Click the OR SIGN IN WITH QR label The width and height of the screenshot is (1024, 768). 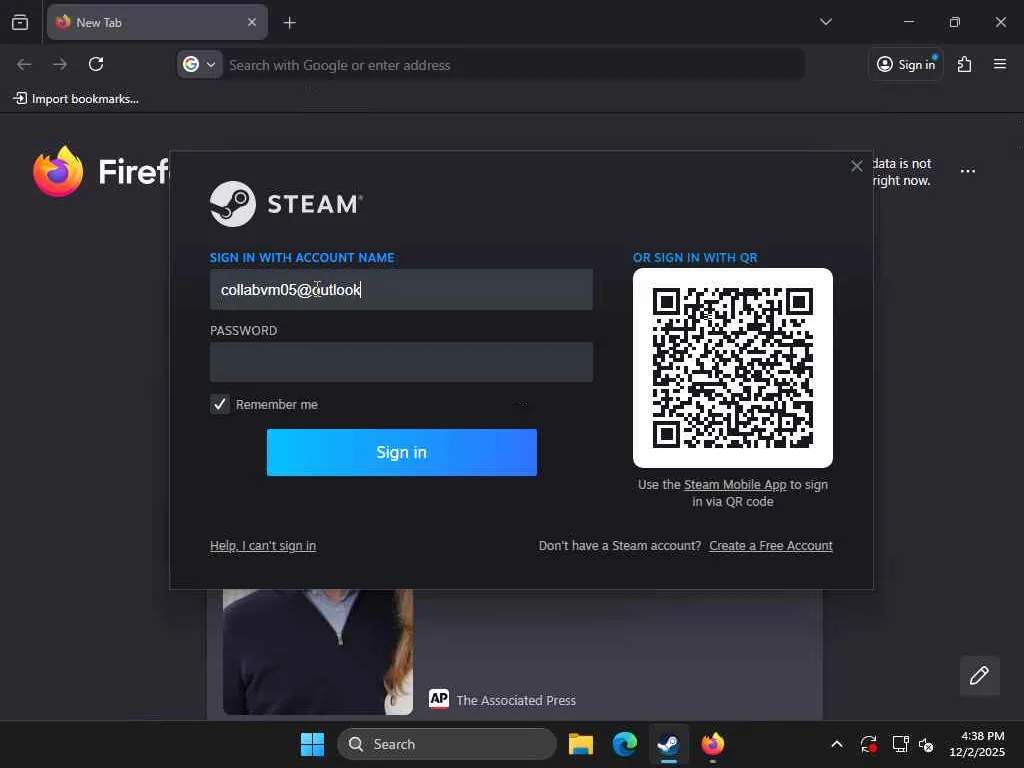click(x=695, y=257)
